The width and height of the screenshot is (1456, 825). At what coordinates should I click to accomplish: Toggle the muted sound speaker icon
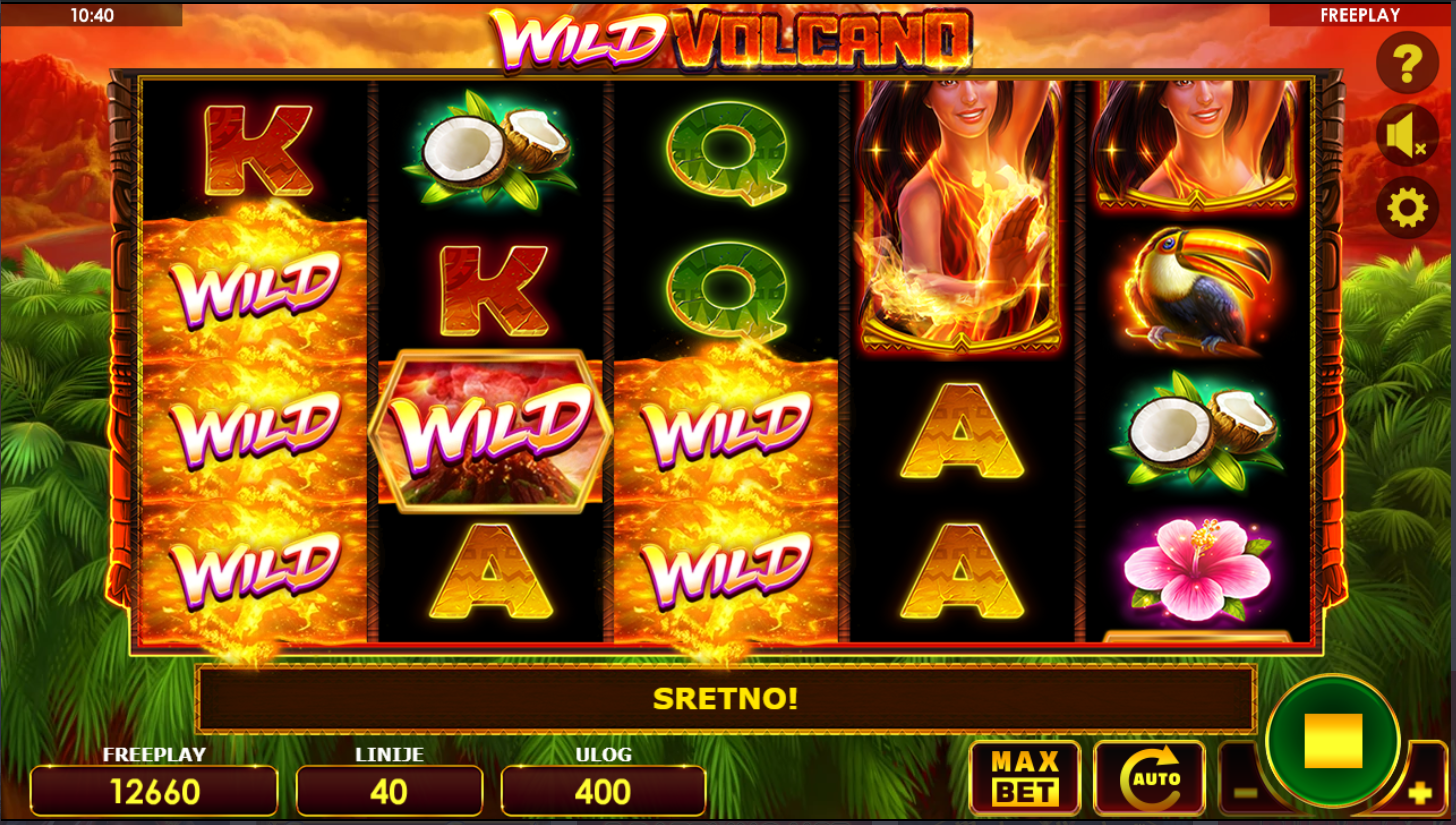pos(1407,135)
